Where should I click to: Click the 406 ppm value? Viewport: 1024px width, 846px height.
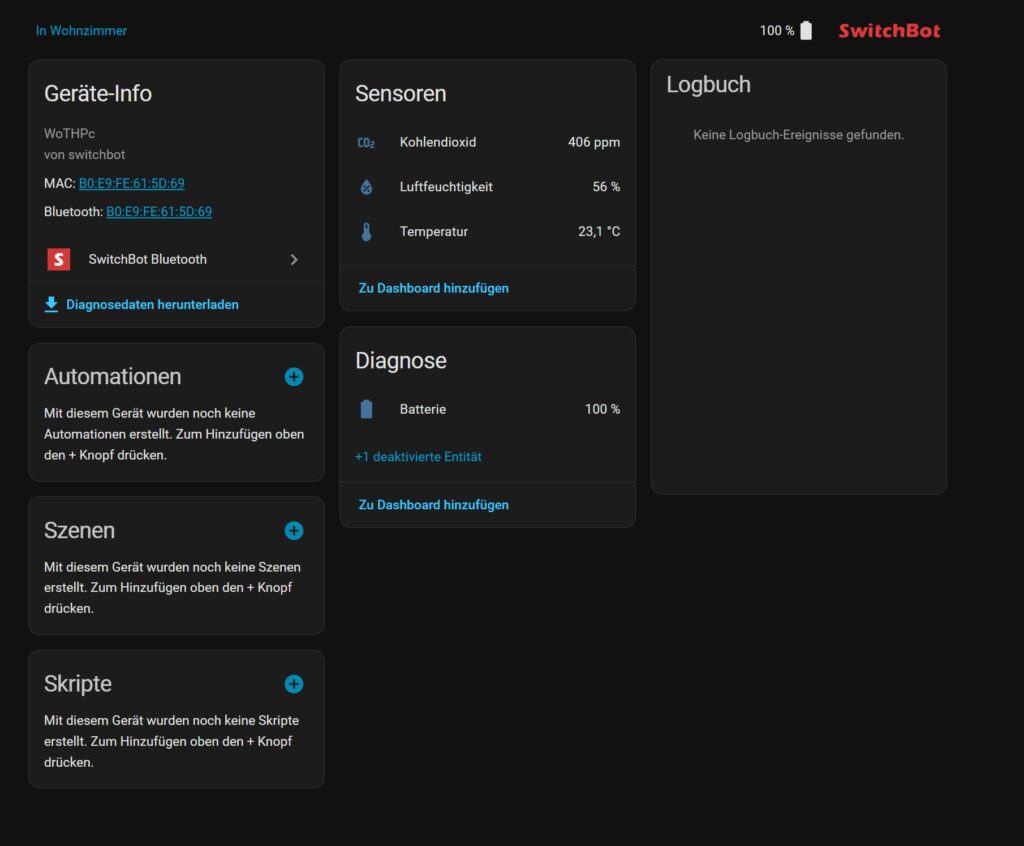[x=594, y=142]
